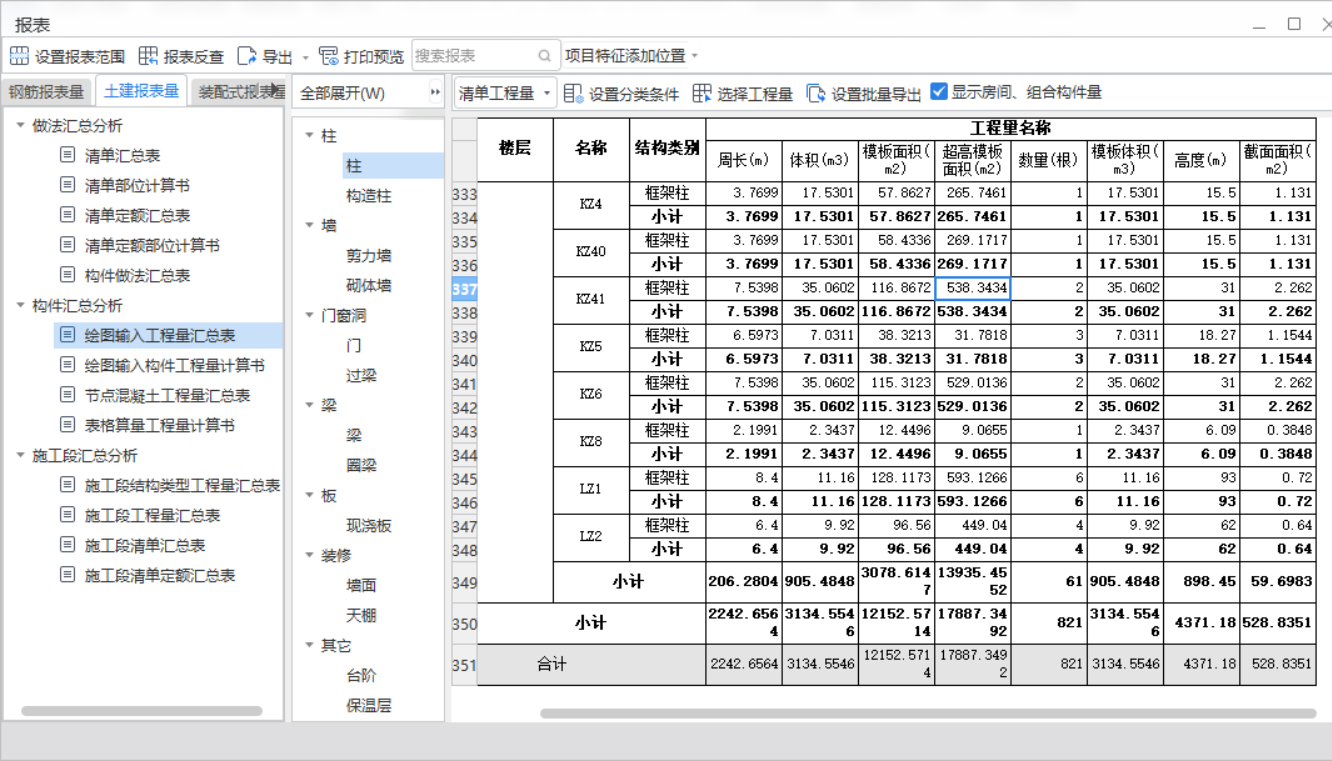Click the 合计 total row label

pos(552,664)
